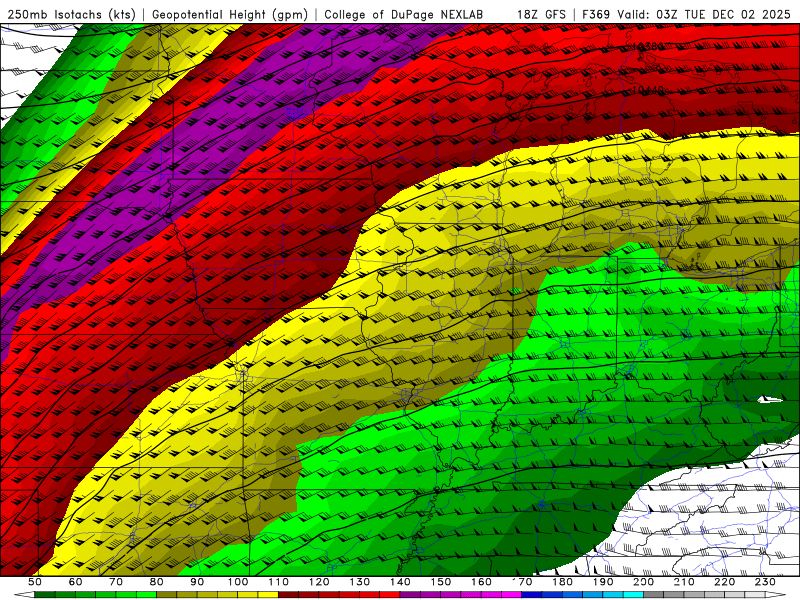Click the bright yellow legend swatch before 110

[268, 595]
